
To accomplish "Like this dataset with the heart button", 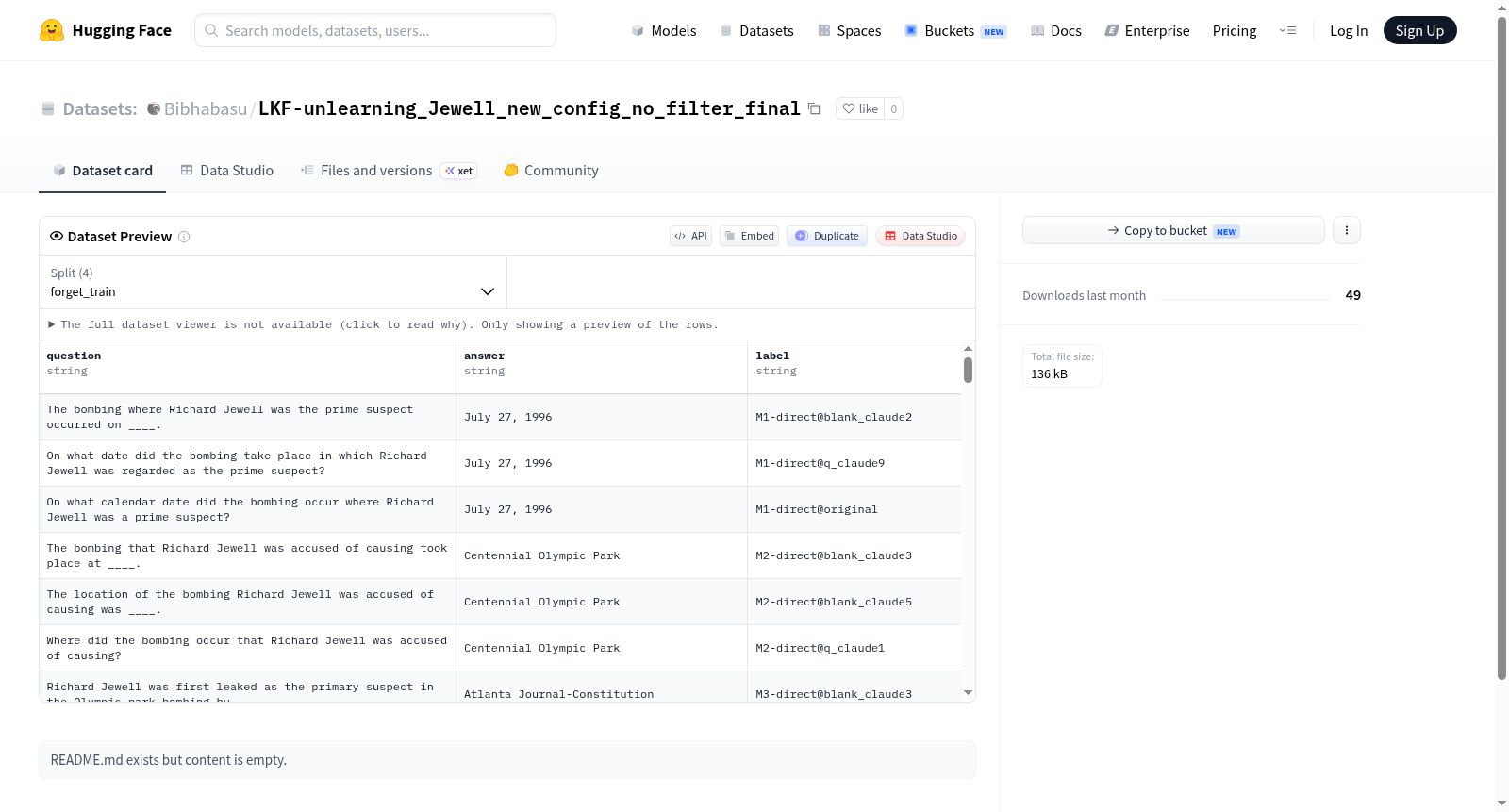I will pyautogui.click(x=860, y=108).
